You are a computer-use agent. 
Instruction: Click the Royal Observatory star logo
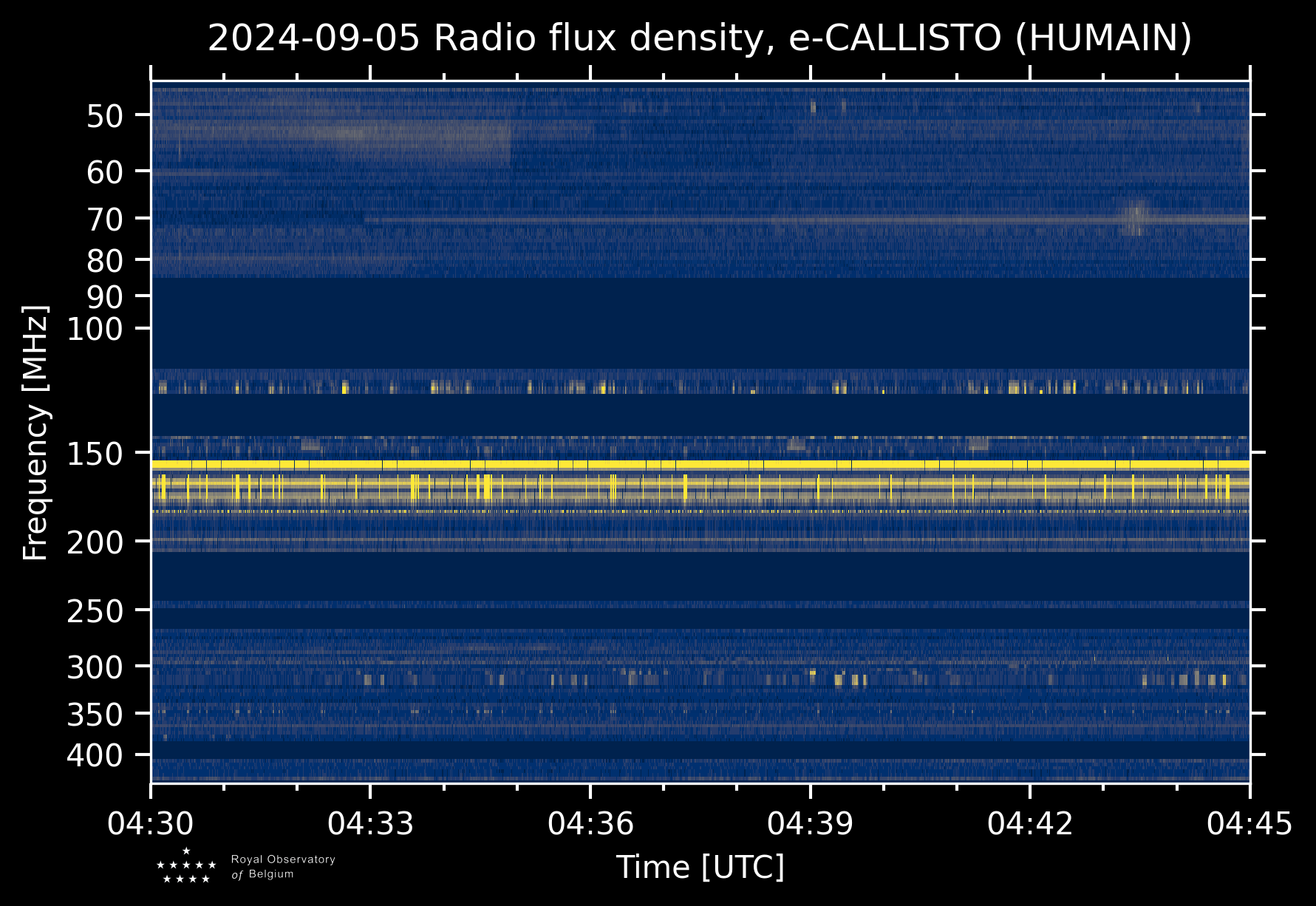coord(186,866)
